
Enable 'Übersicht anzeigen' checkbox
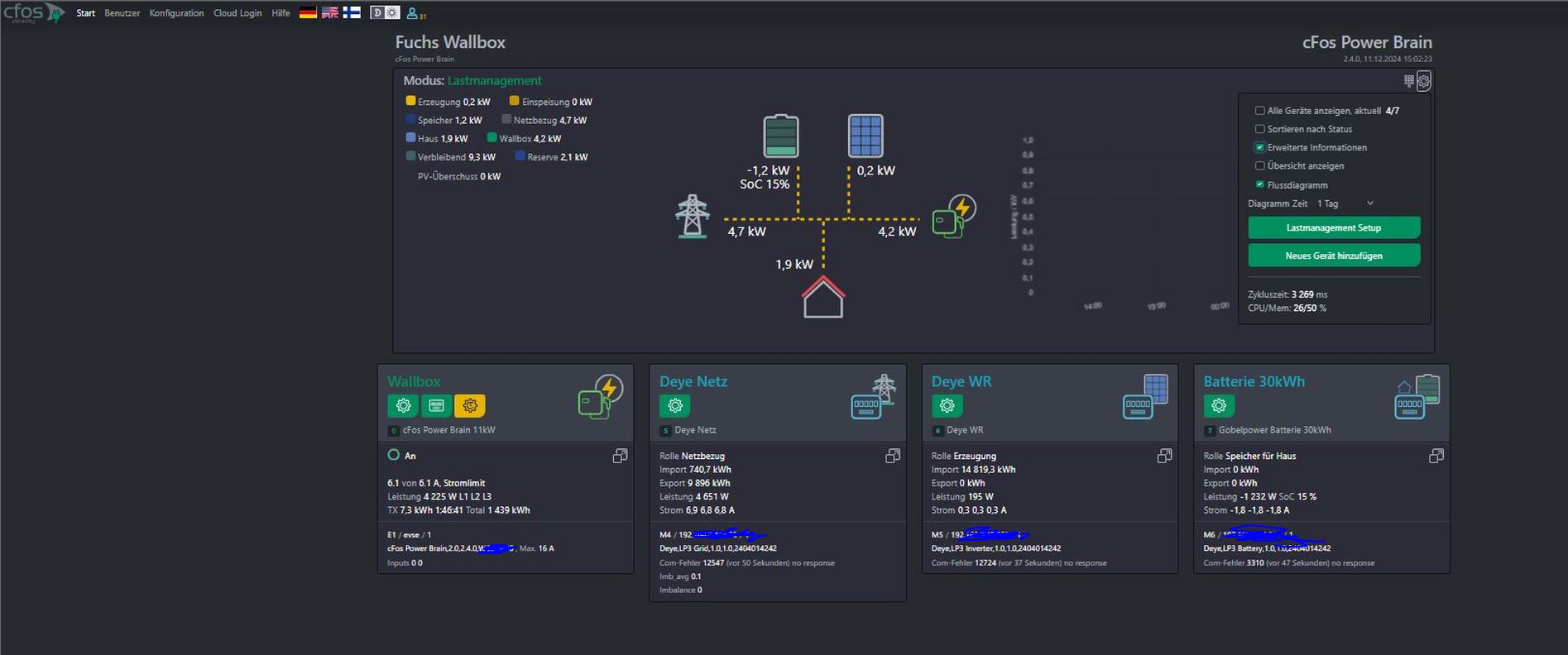point(1259,165)
